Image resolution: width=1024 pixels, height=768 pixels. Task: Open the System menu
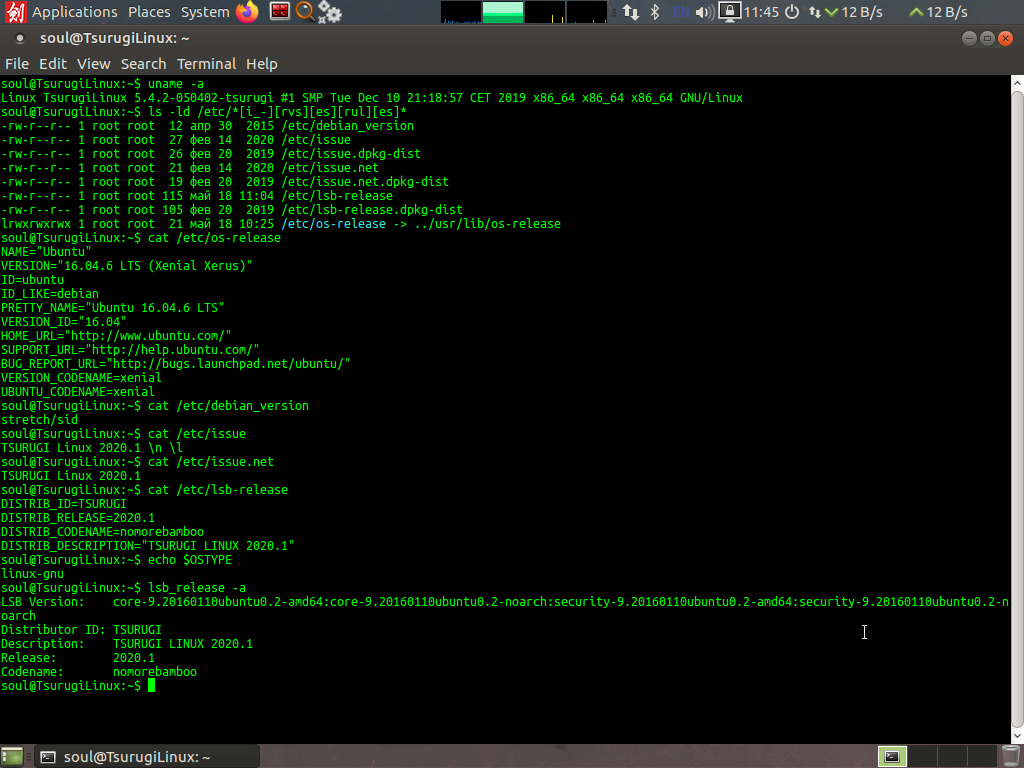click(x=205, y=12)
